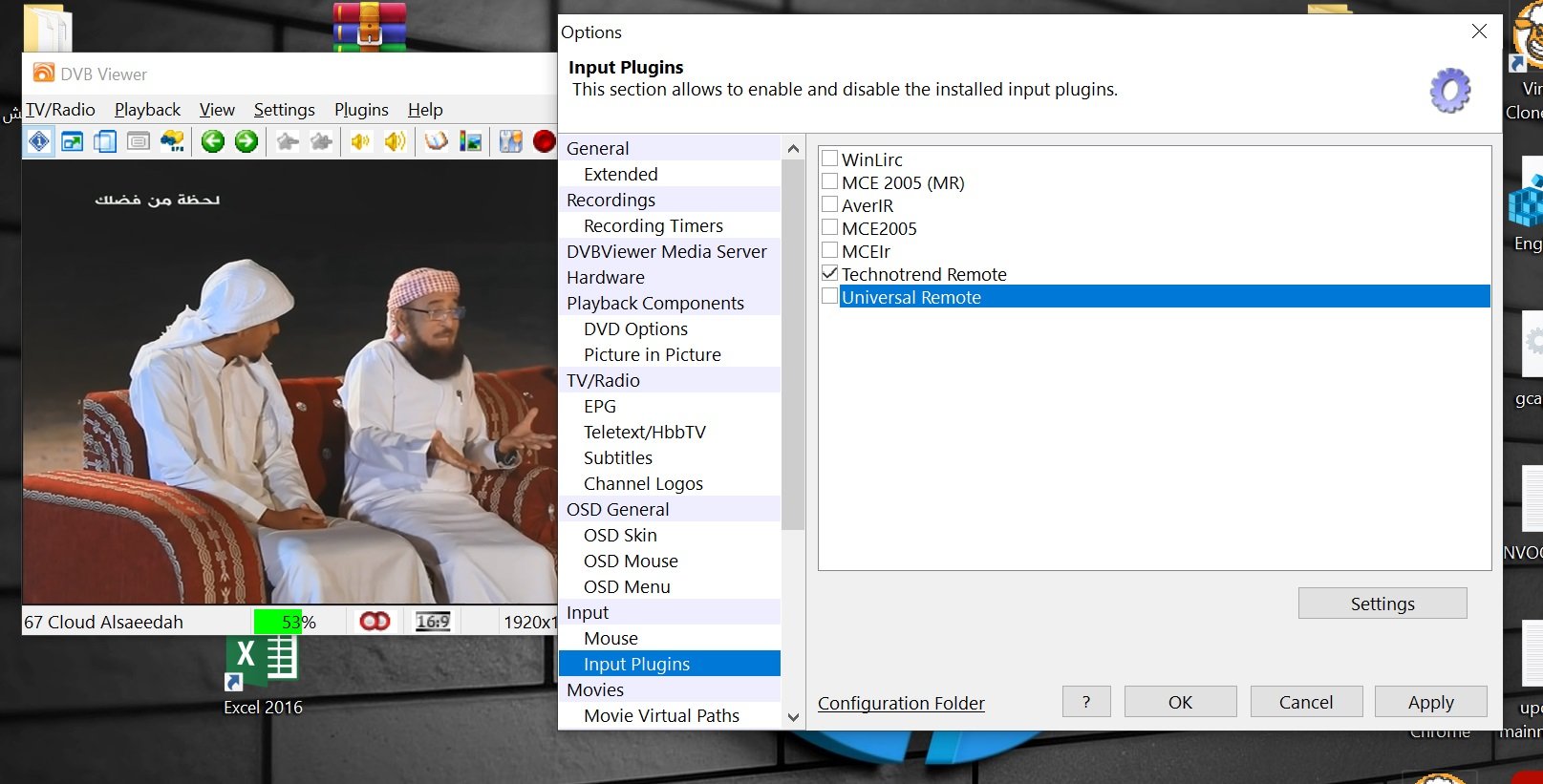The width and height of the screenshot is (1543, 784).
Task: Enable the Universal Remote checkbox
Action: point(830,297)
